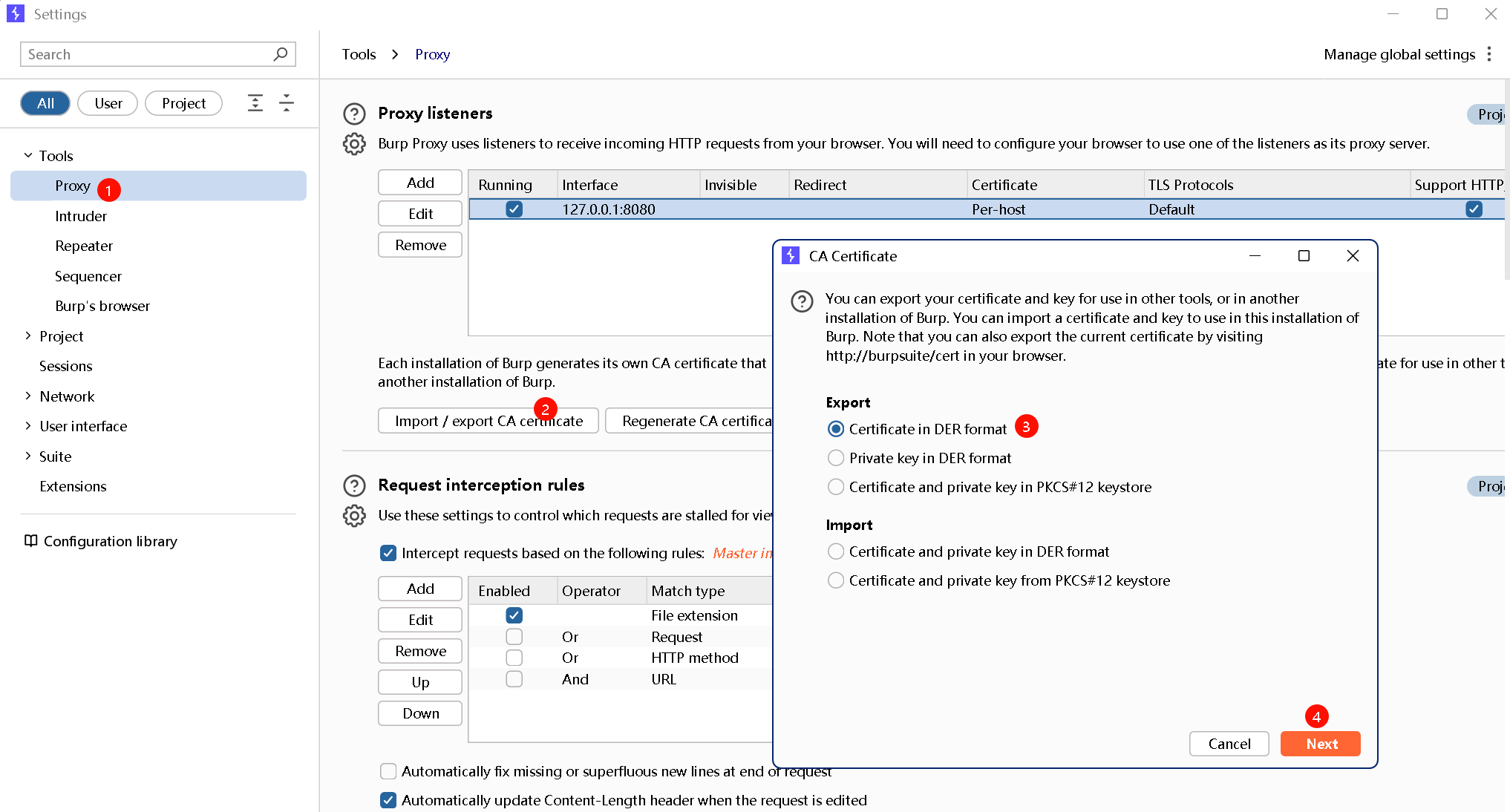Image resolution: width=1510 pixels, height=812 pixels.
Task: Expand the Network settings node
Action: [x=28, y=396]
